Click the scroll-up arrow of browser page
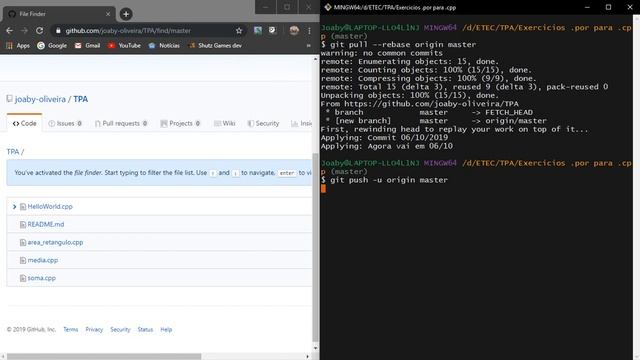The image size is (640, 360). point(315,59)
